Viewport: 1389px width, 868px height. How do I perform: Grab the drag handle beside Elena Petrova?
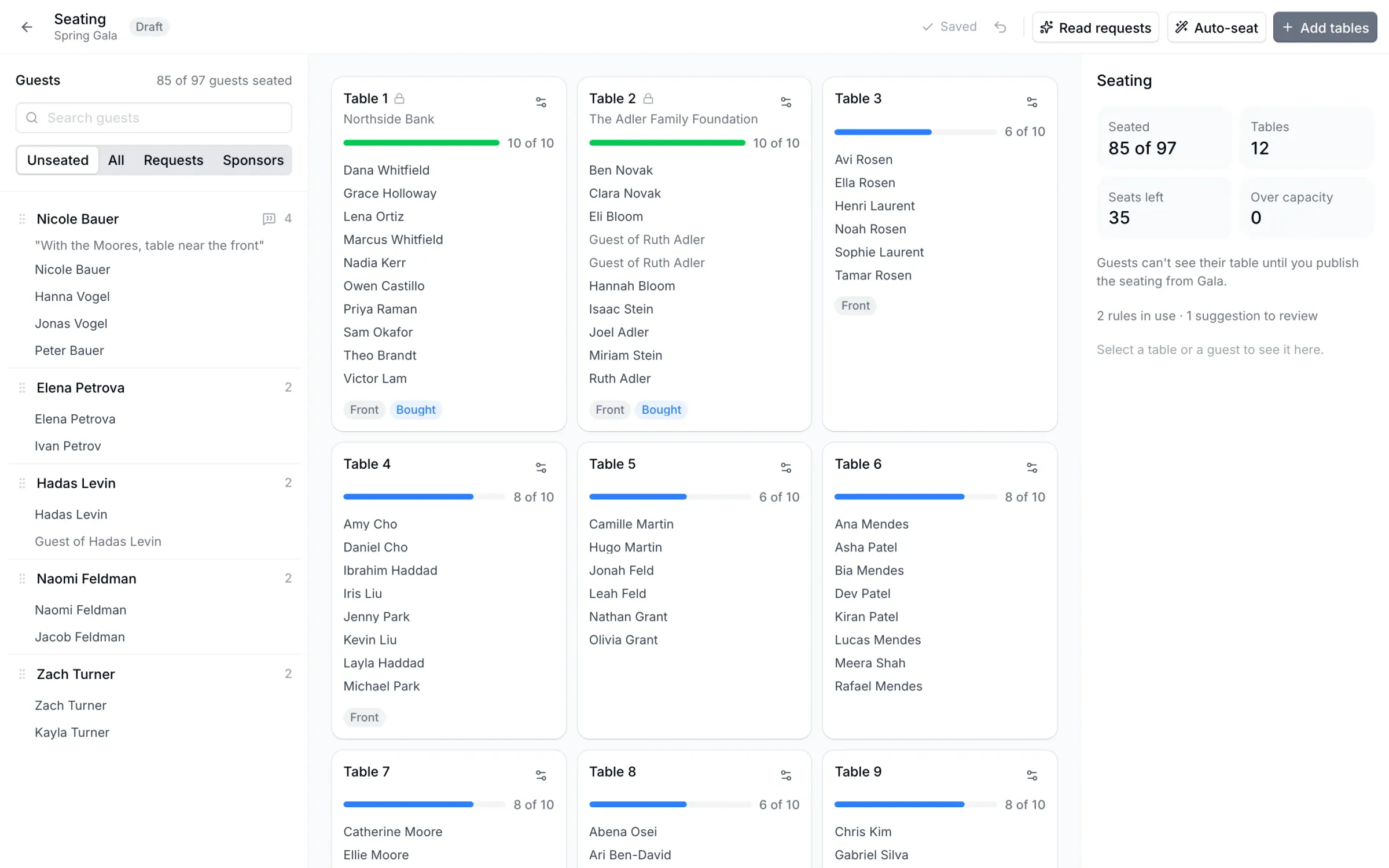click(x=22, y=388)
